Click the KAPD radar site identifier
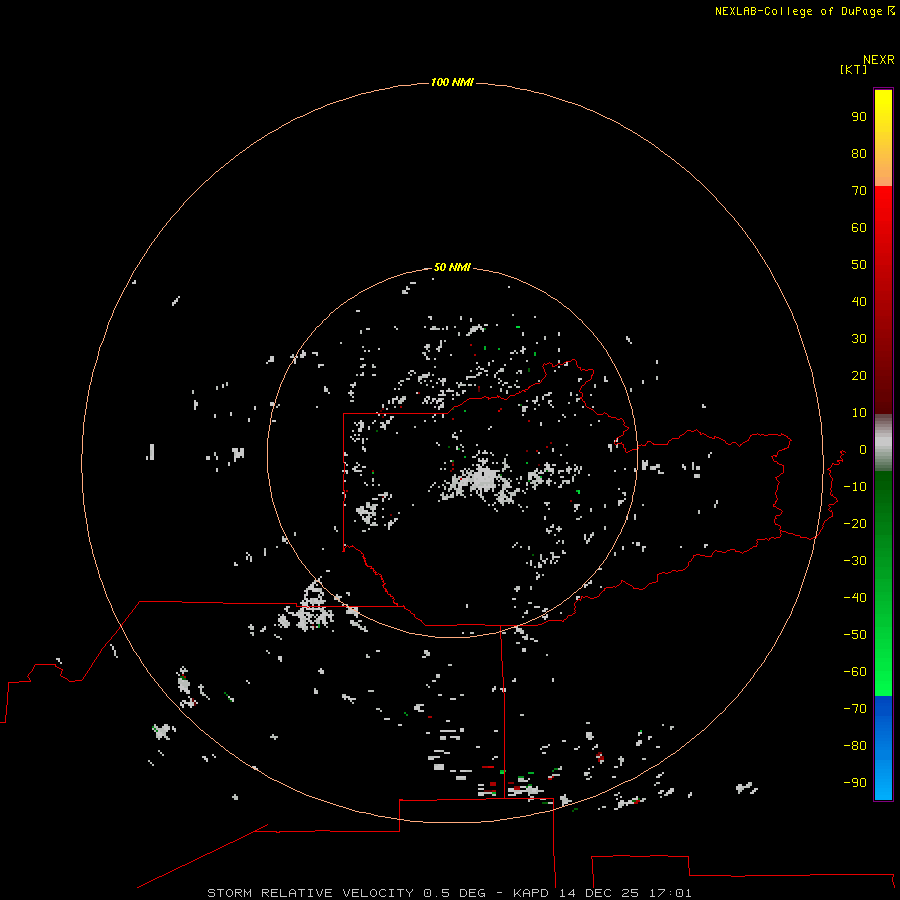Image resolution: width=900 pixels, height=900 pixels. (531, 893)
